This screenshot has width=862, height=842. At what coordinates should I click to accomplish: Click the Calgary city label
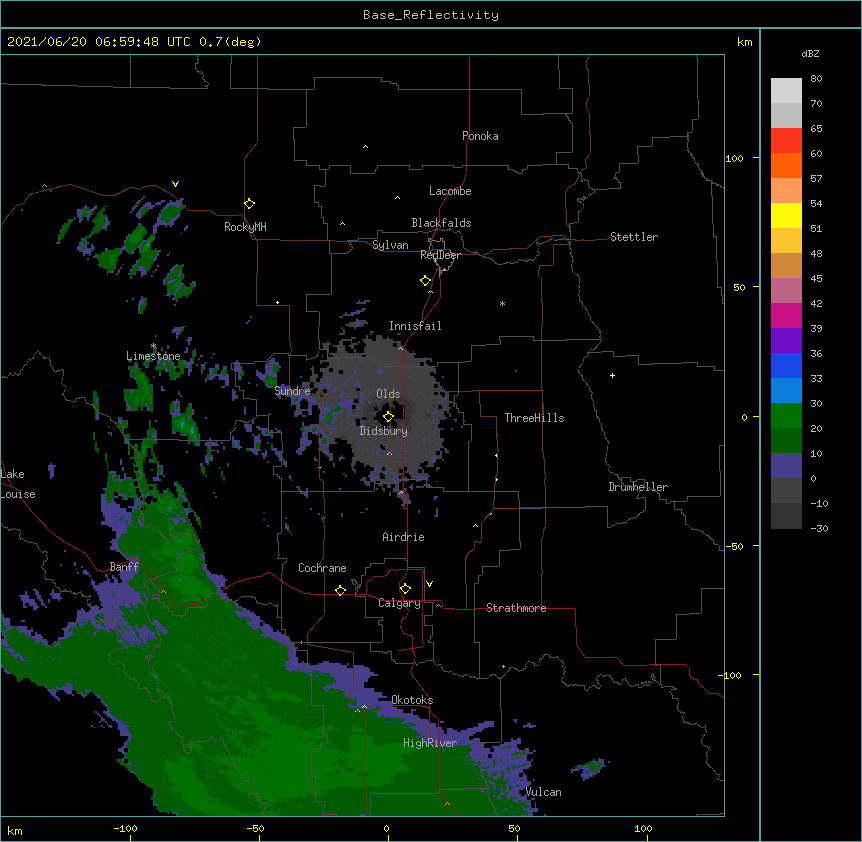pos(399,603)
